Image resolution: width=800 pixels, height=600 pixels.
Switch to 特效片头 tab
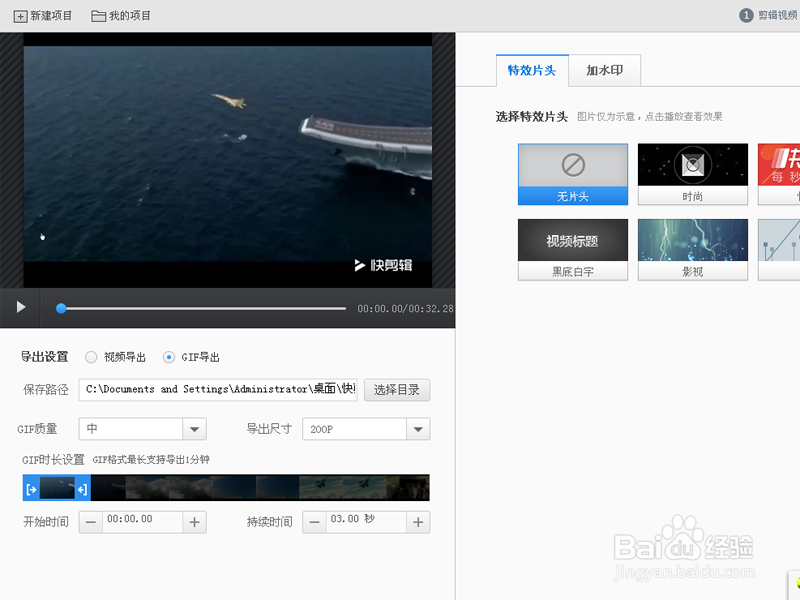532,70
